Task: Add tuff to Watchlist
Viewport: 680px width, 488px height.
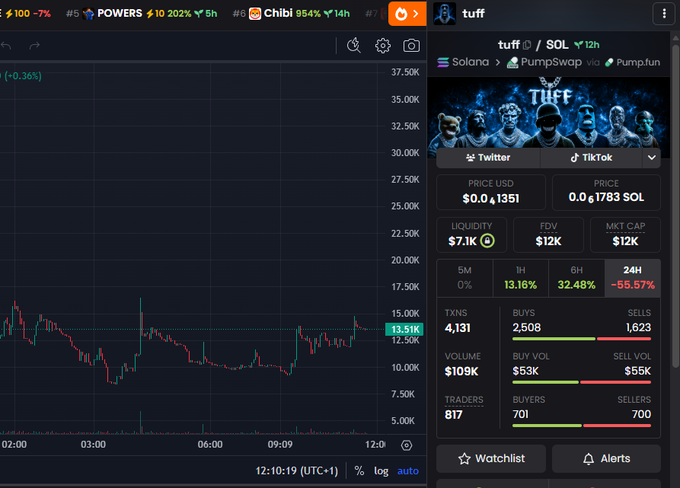Action: pyautogui.click(x=491, y=459)
